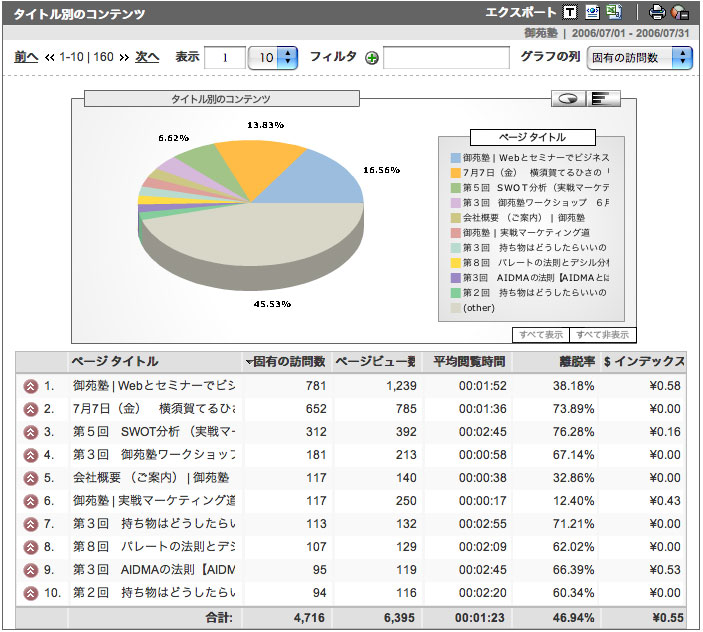Click the red arrow icon on row 5

[28, 478]
